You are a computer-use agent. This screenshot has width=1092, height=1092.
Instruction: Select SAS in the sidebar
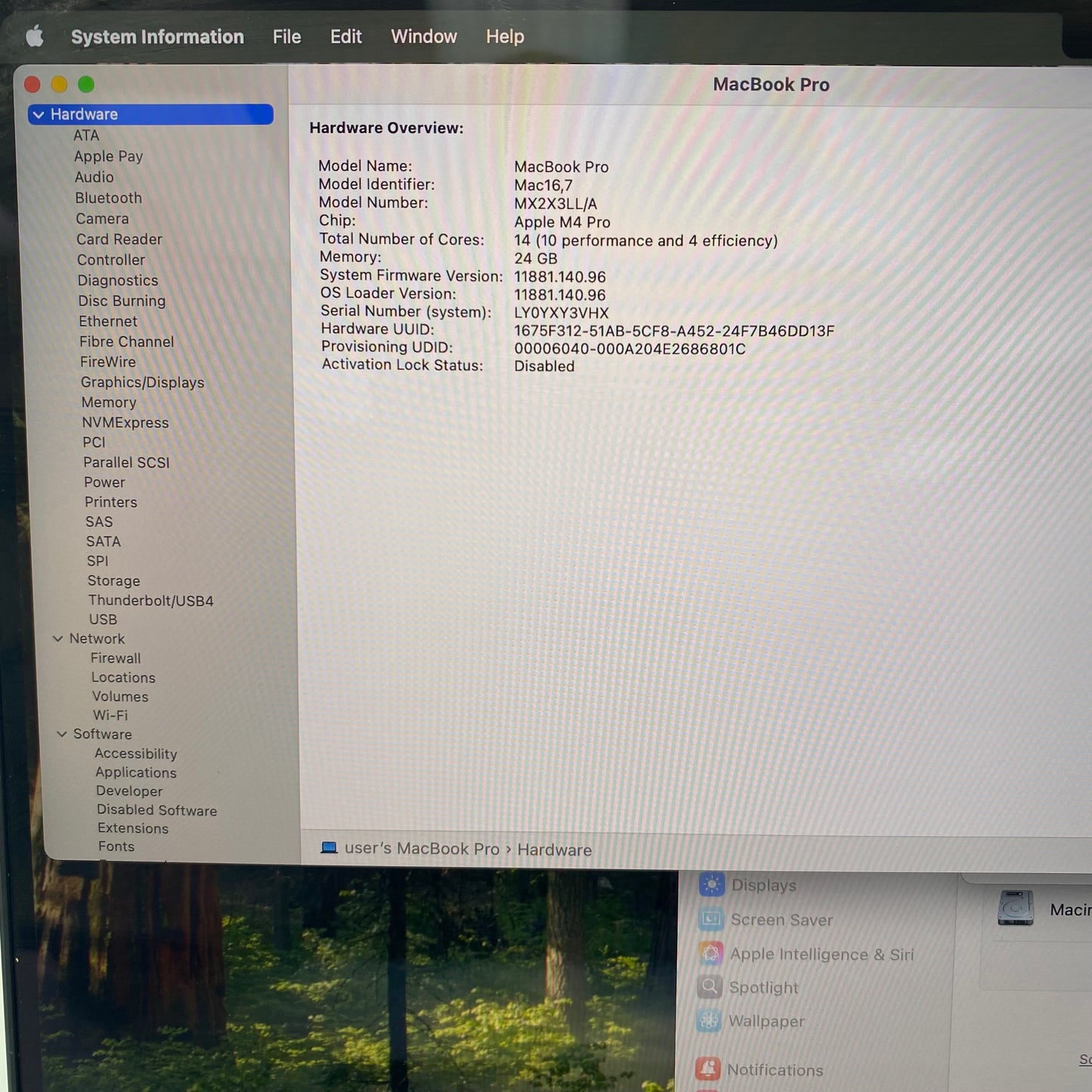[100, 521]
